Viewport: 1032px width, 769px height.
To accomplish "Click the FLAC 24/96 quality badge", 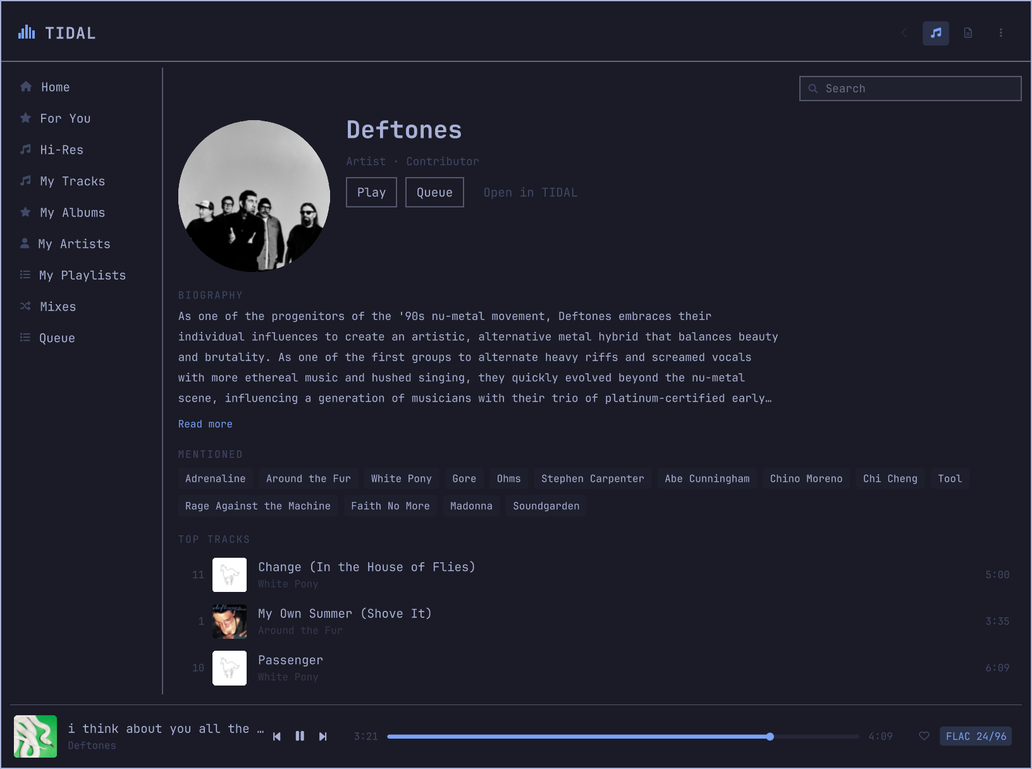I will tap(976, 736).
